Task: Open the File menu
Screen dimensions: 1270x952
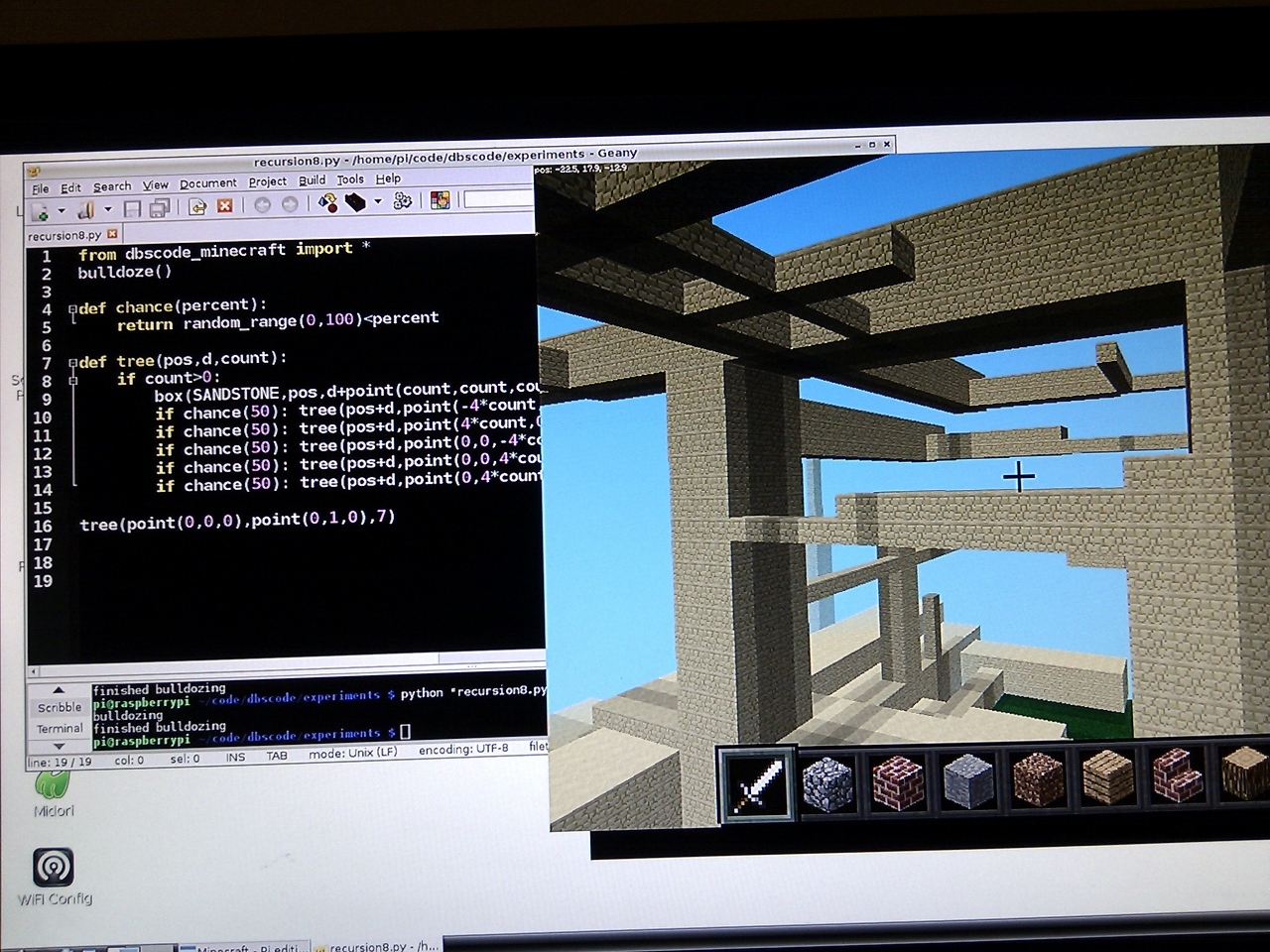Action: (x=40, y=188)
